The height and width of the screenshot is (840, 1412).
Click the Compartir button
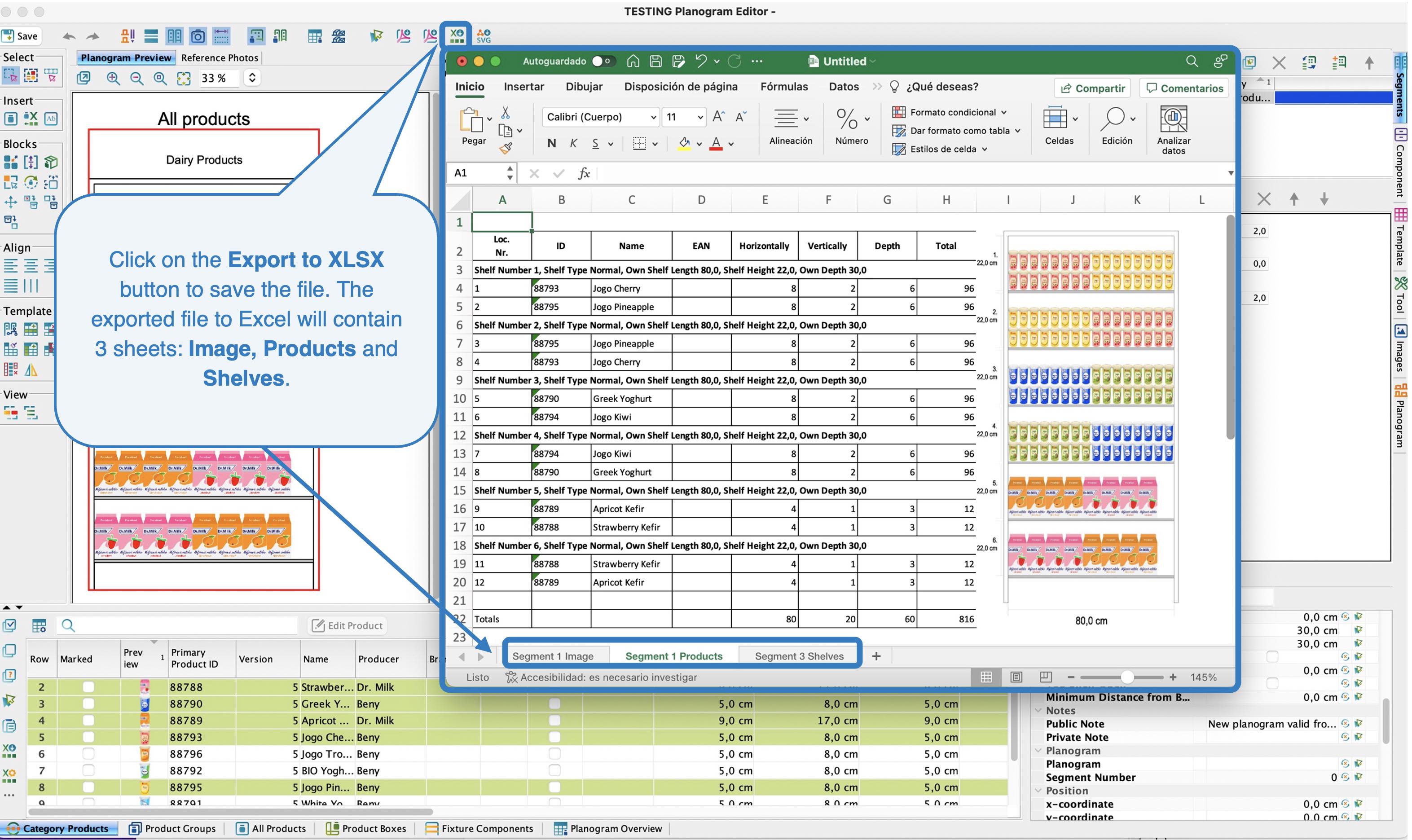pyautogui.click(x=1092, y=88)
